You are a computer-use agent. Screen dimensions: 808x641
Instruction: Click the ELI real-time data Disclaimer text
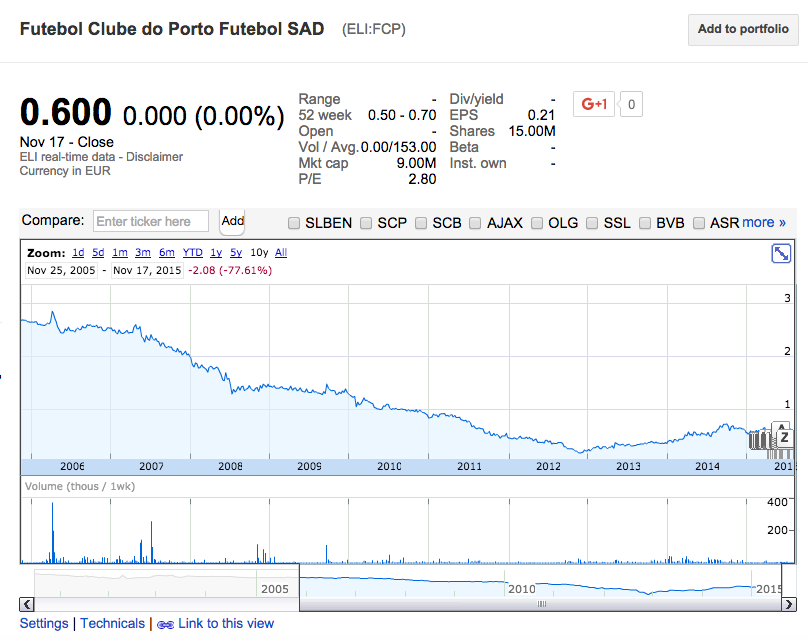pyautogui.click(x=101, y=157)
